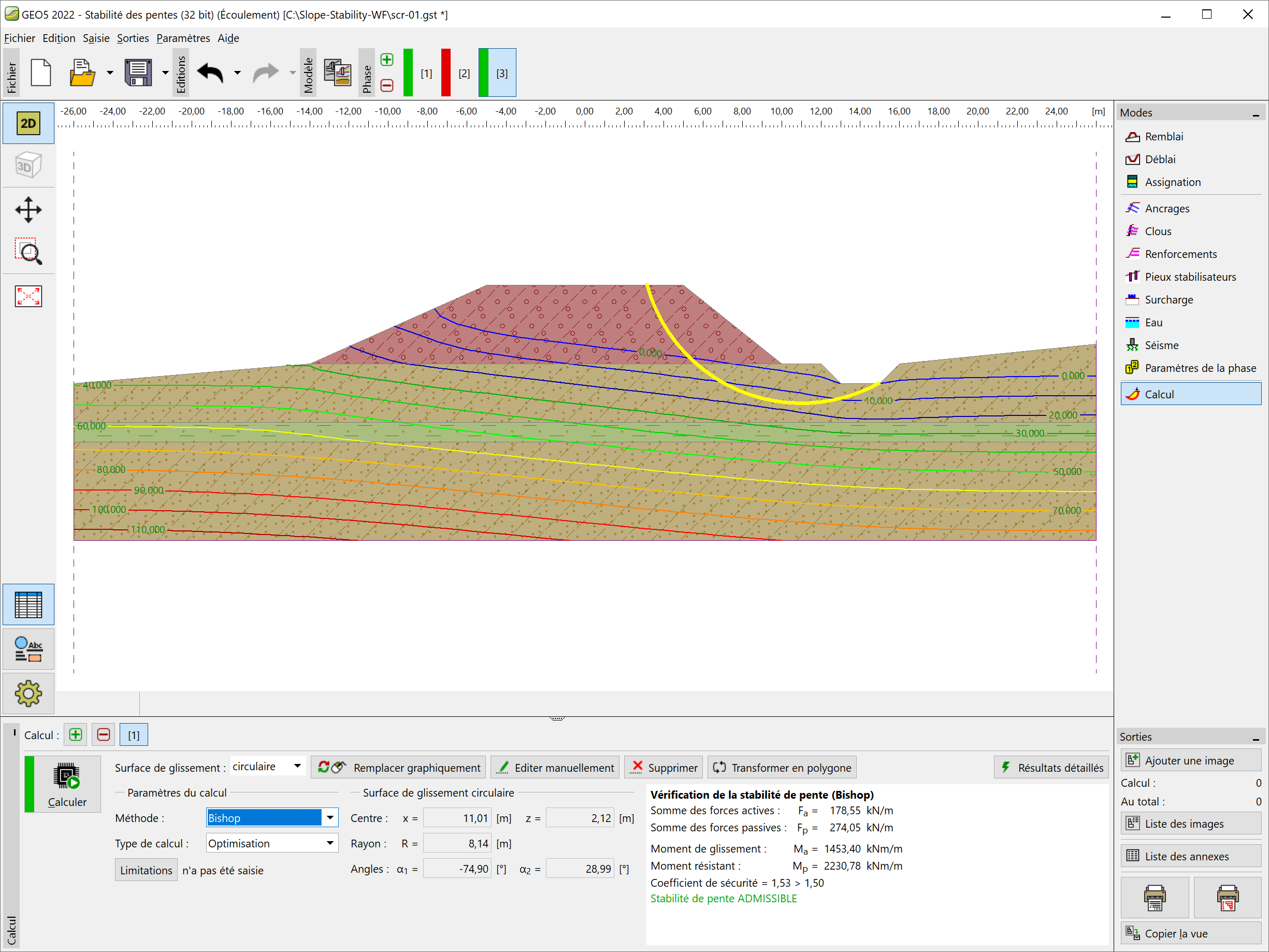Open the Sorties menu

[133, 38]
